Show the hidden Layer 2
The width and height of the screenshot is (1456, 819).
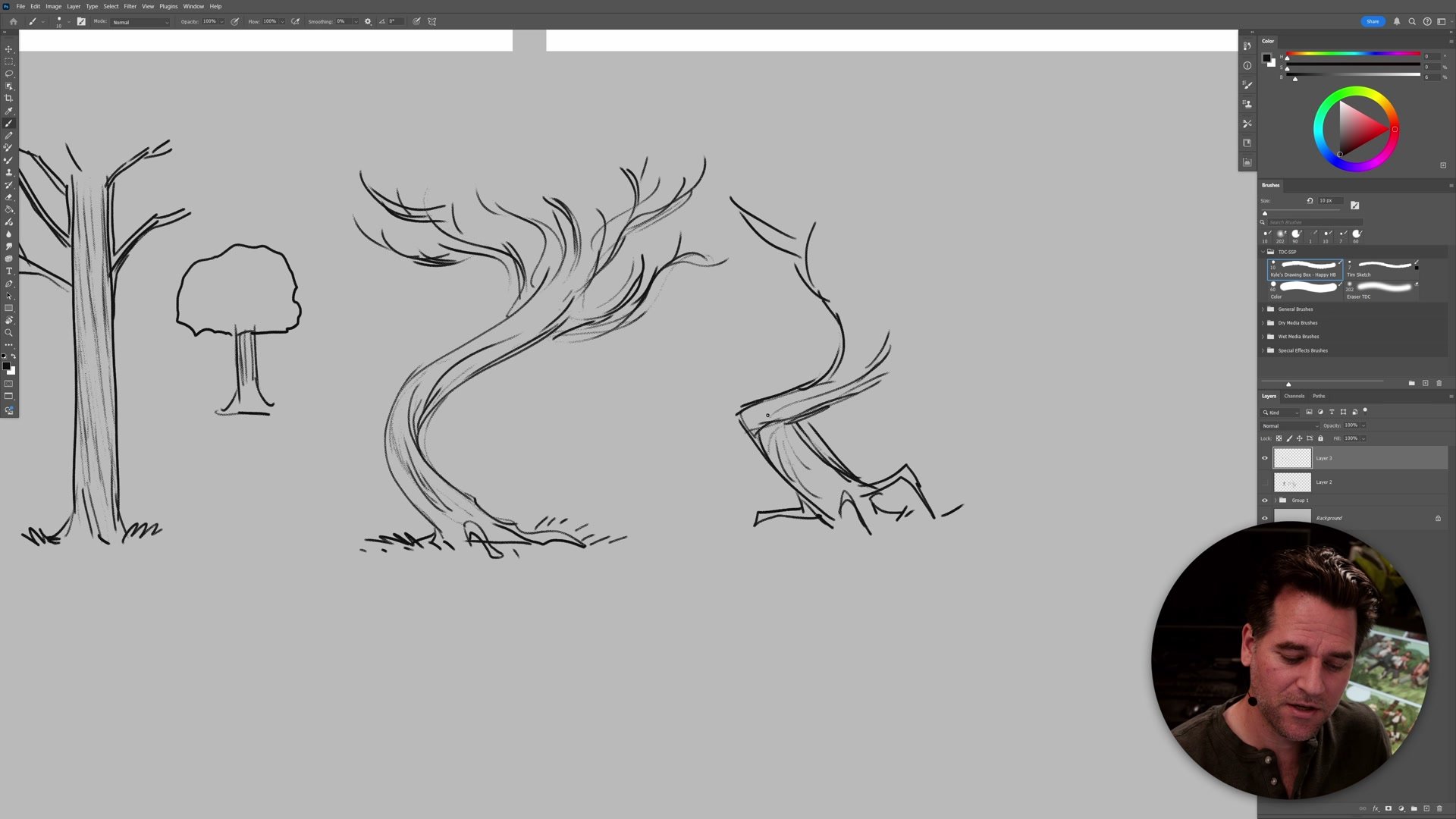[1264, 482]
